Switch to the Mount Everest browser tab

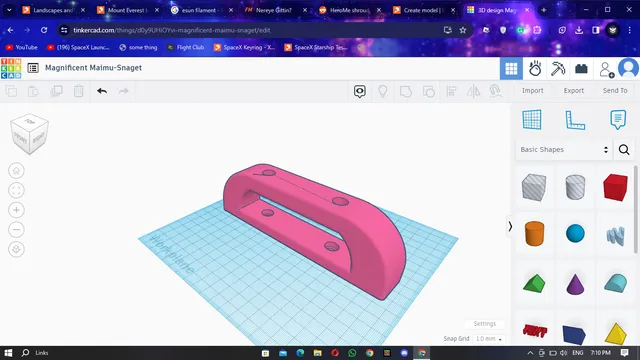click(x=128, y=10)
